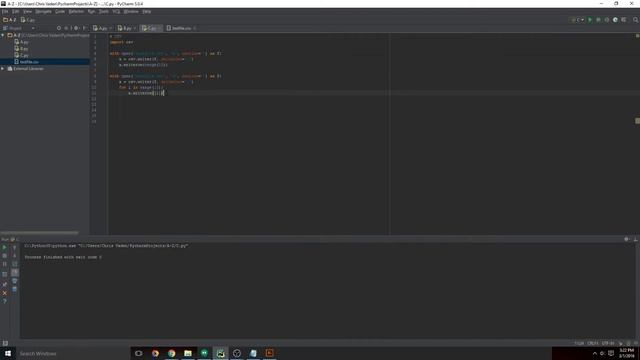
Task: Click the yellow warning marker in editor stripe
Action: pyautogui.click(x=638, y=121)
